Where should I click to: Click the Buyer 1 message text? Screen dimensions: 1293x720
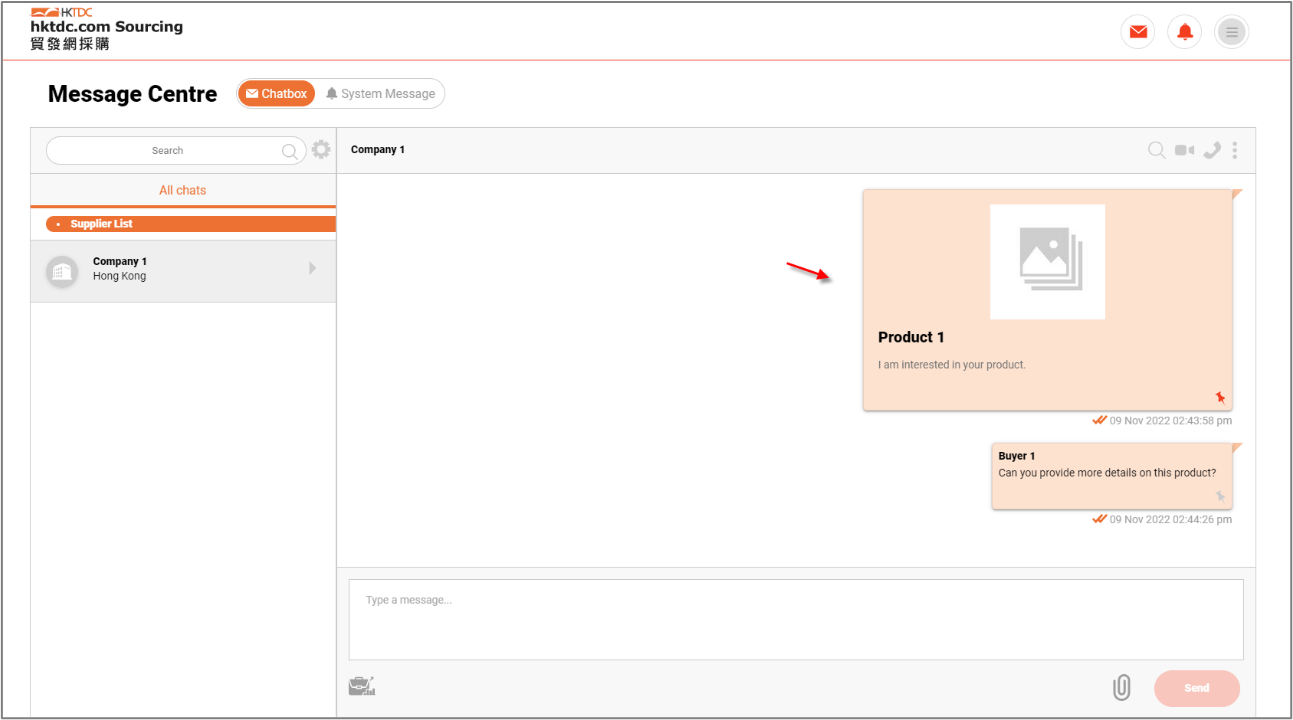tap(1107, 473)
